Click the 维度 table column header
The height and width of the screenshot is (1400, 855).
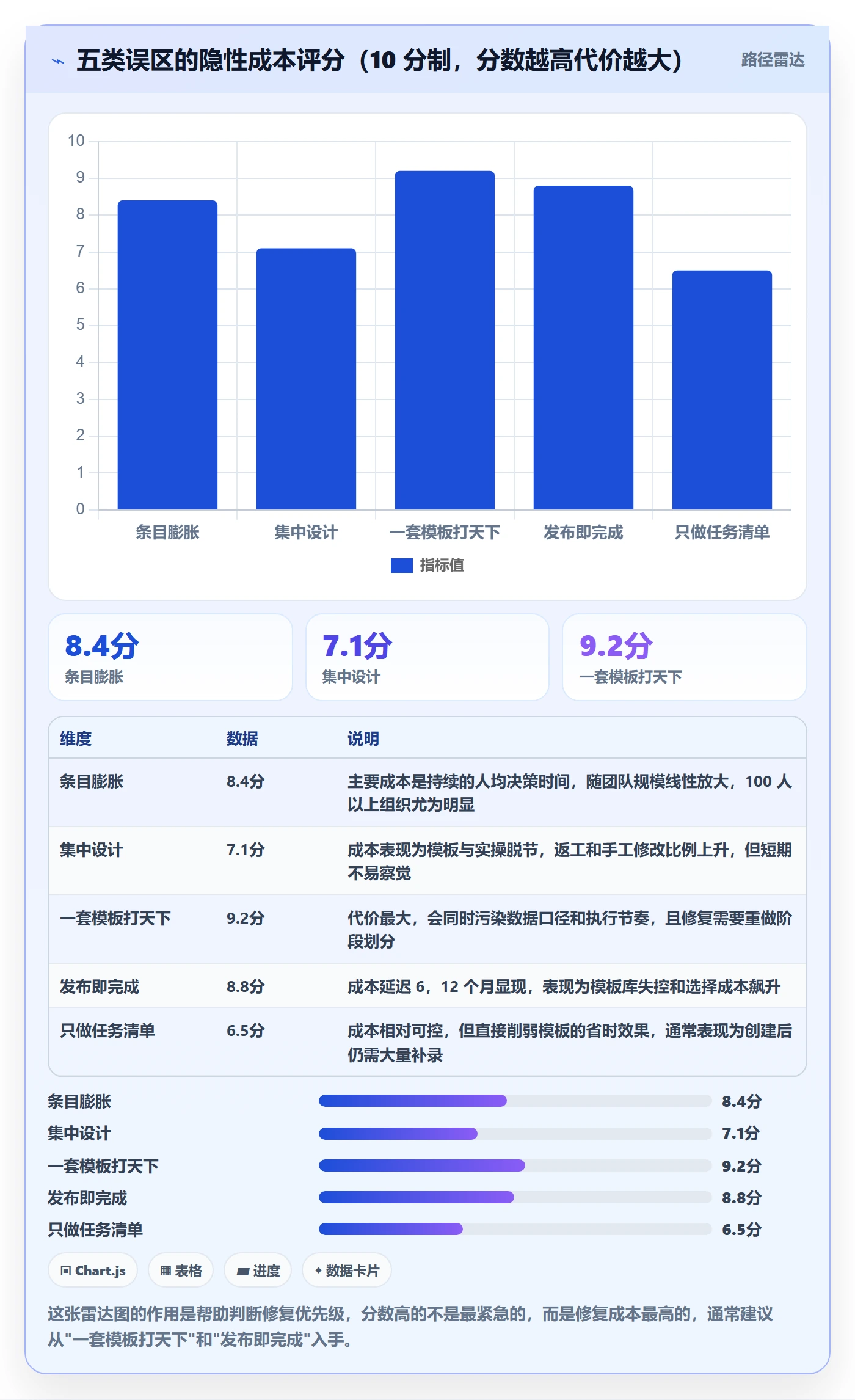point(76,739)
